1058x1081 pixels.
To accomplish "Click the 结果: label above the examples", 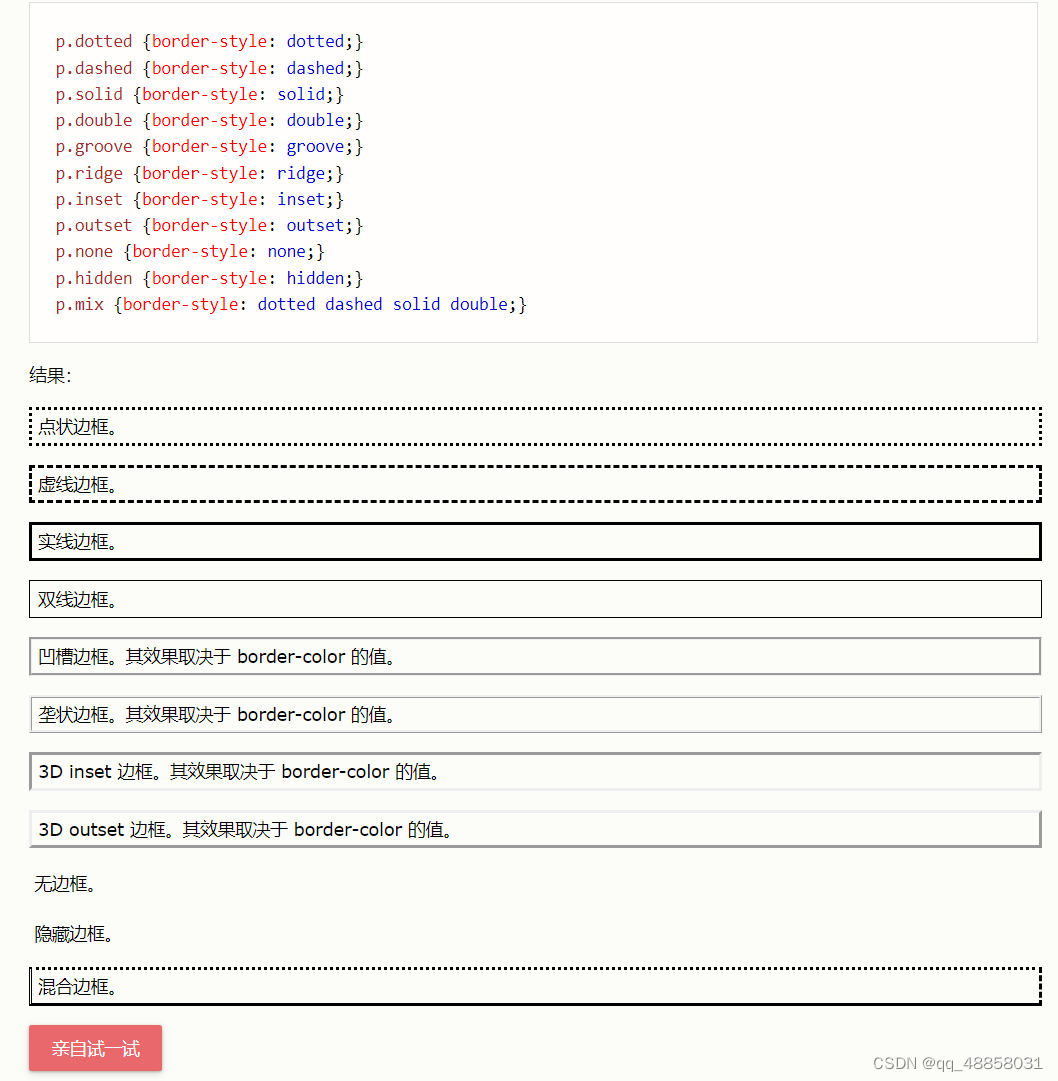I will pyautogui.click(x=43, y=375).
